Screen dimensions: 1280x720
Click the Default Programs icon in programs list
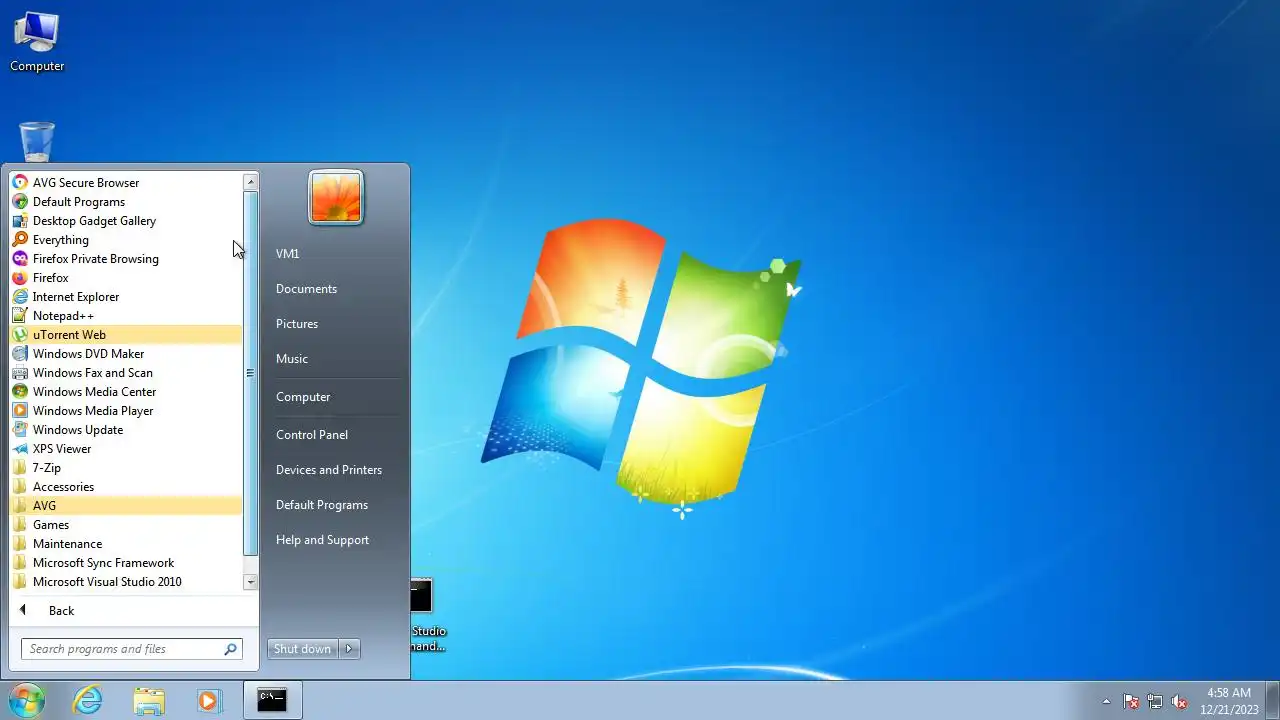click(20, 202)
